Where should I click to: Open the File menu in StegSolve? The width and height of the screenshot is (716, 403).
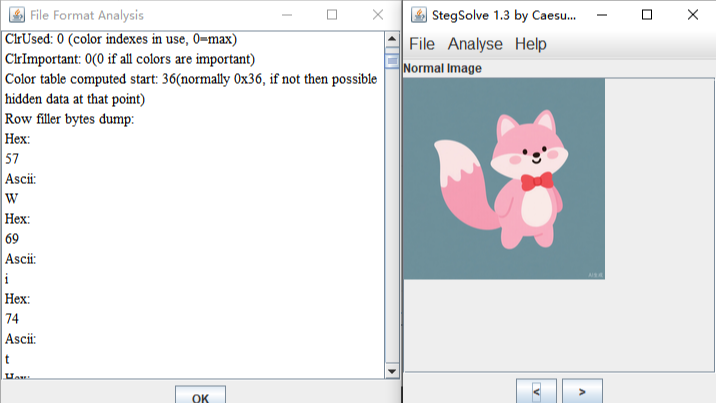click(x=421, y=44)
